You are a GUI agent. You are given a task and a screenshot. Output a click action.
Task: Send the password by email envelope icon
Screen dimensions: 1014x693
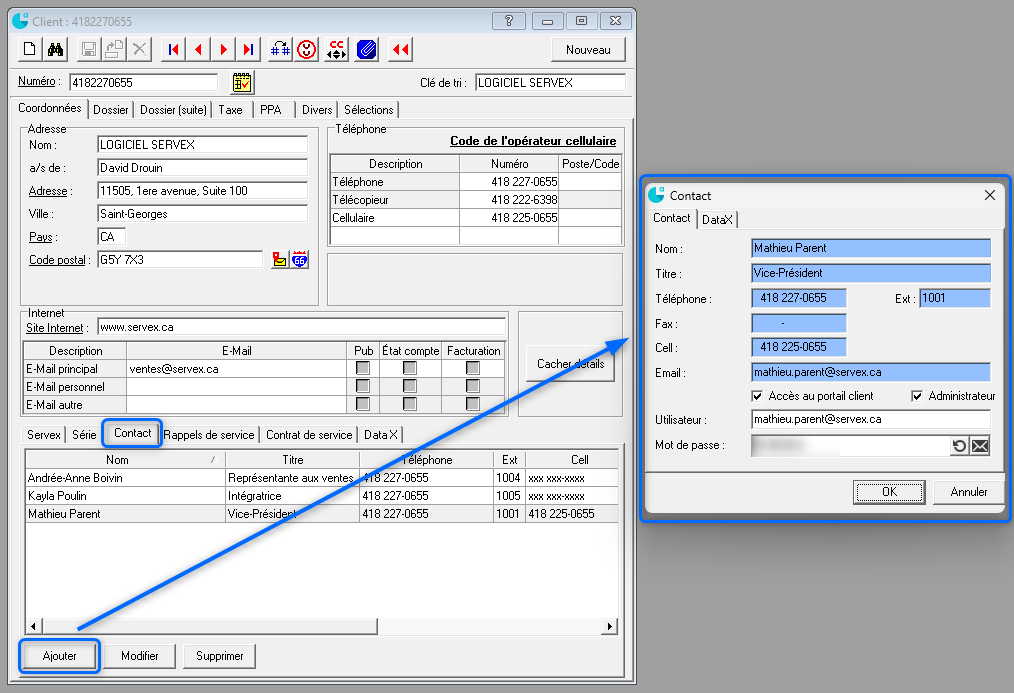point(980,446)
